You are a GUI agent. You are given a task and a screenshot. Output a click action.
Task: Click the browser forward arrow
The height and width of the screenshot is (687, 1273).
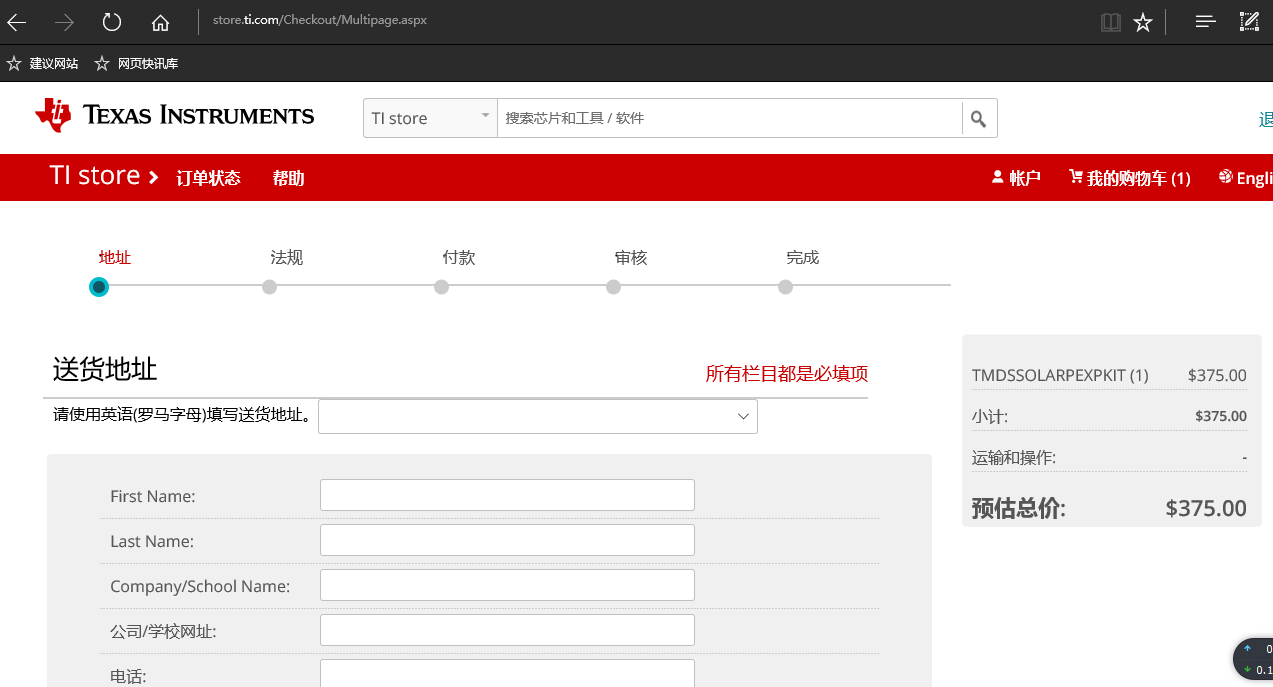[64, 21]
